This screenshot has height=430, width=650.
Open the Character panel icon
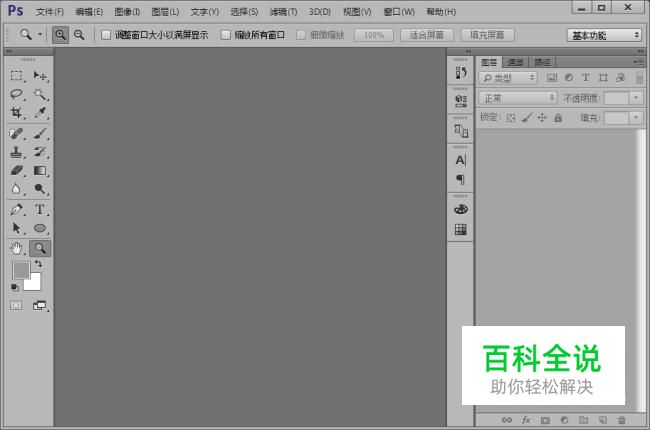pyautogui.click(x=461, y=160)
